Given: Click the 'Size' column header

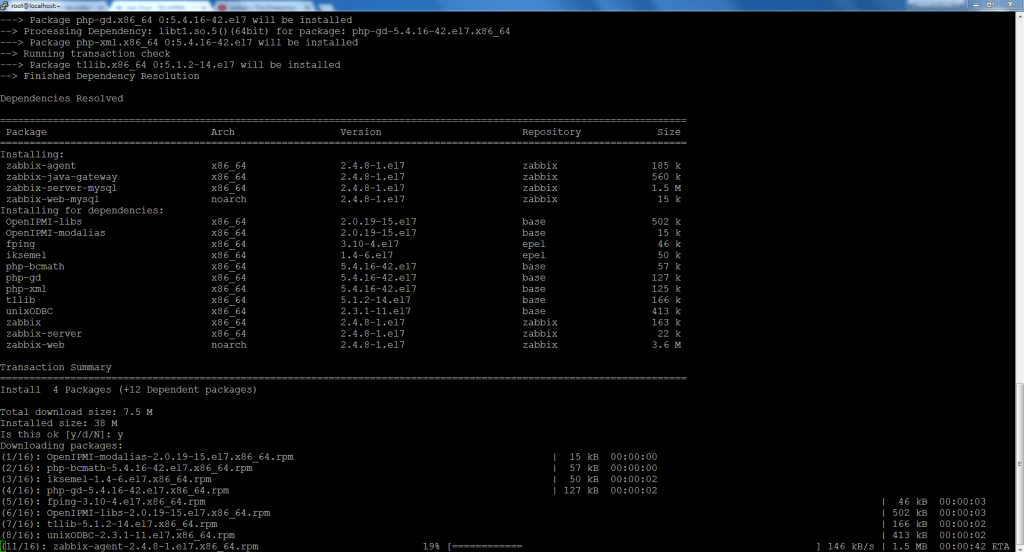Looking at the screenshot, I should pyautogui.click(x=669, y=132).
